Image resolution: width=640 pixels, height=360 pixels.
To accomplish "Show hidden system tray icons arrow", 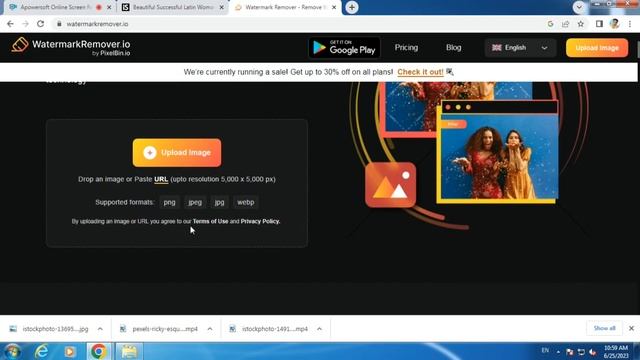I will tap(558, 351).
